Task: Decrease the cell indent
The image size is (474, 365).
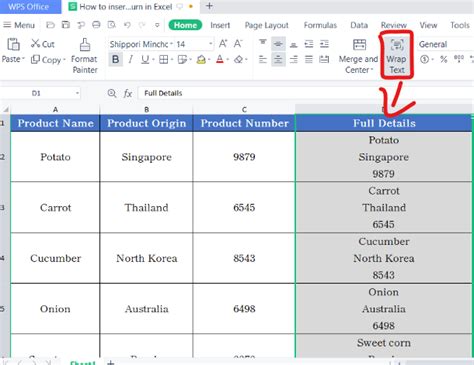Action: 309,44
